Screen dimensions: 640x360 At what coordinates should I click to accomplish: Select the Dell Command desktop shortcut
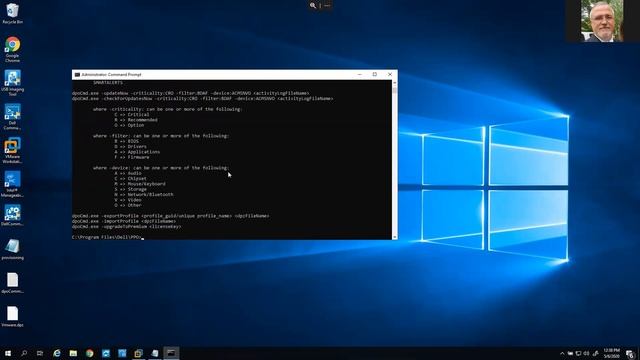13,117
